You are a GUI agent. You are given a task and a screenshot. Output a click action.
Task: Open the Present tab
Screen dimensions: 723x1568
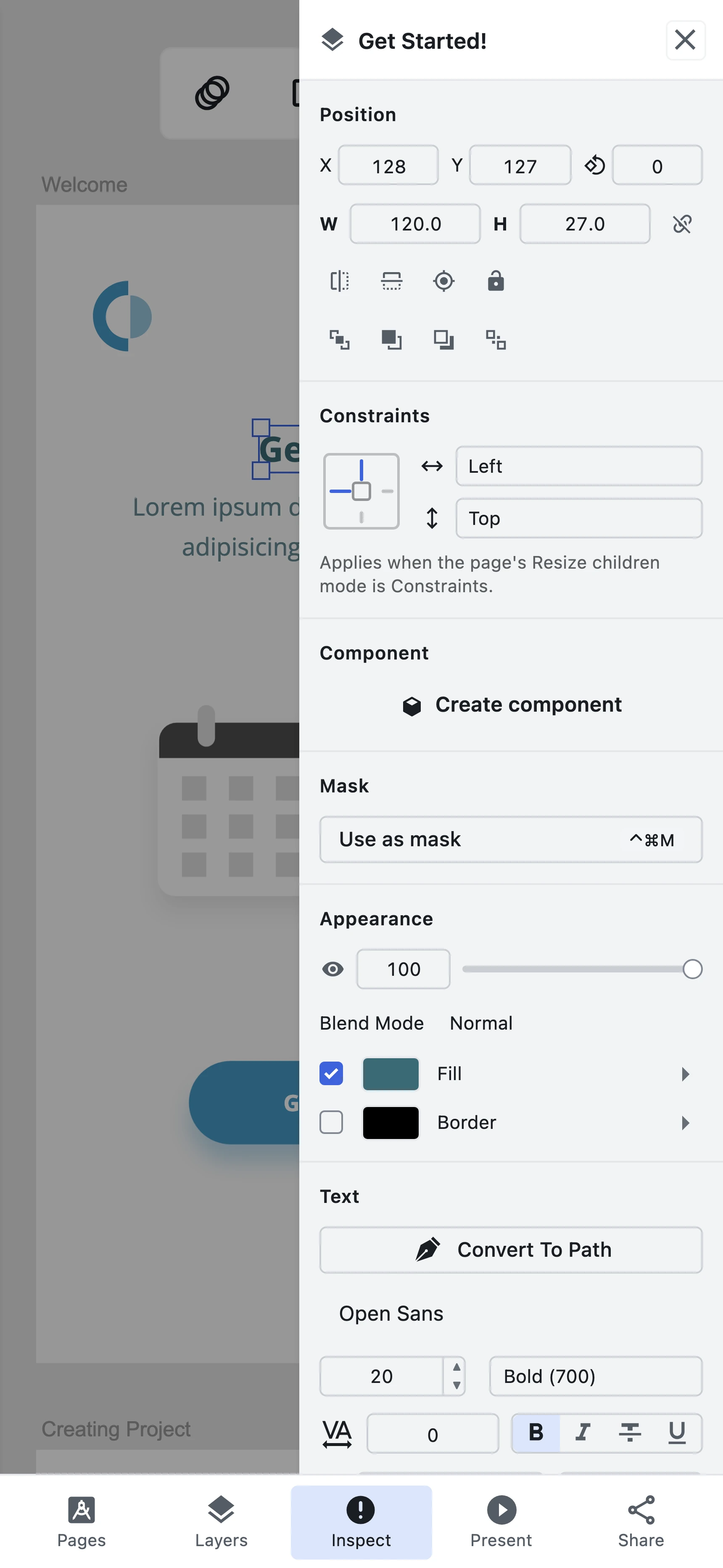coord(501,1522)
